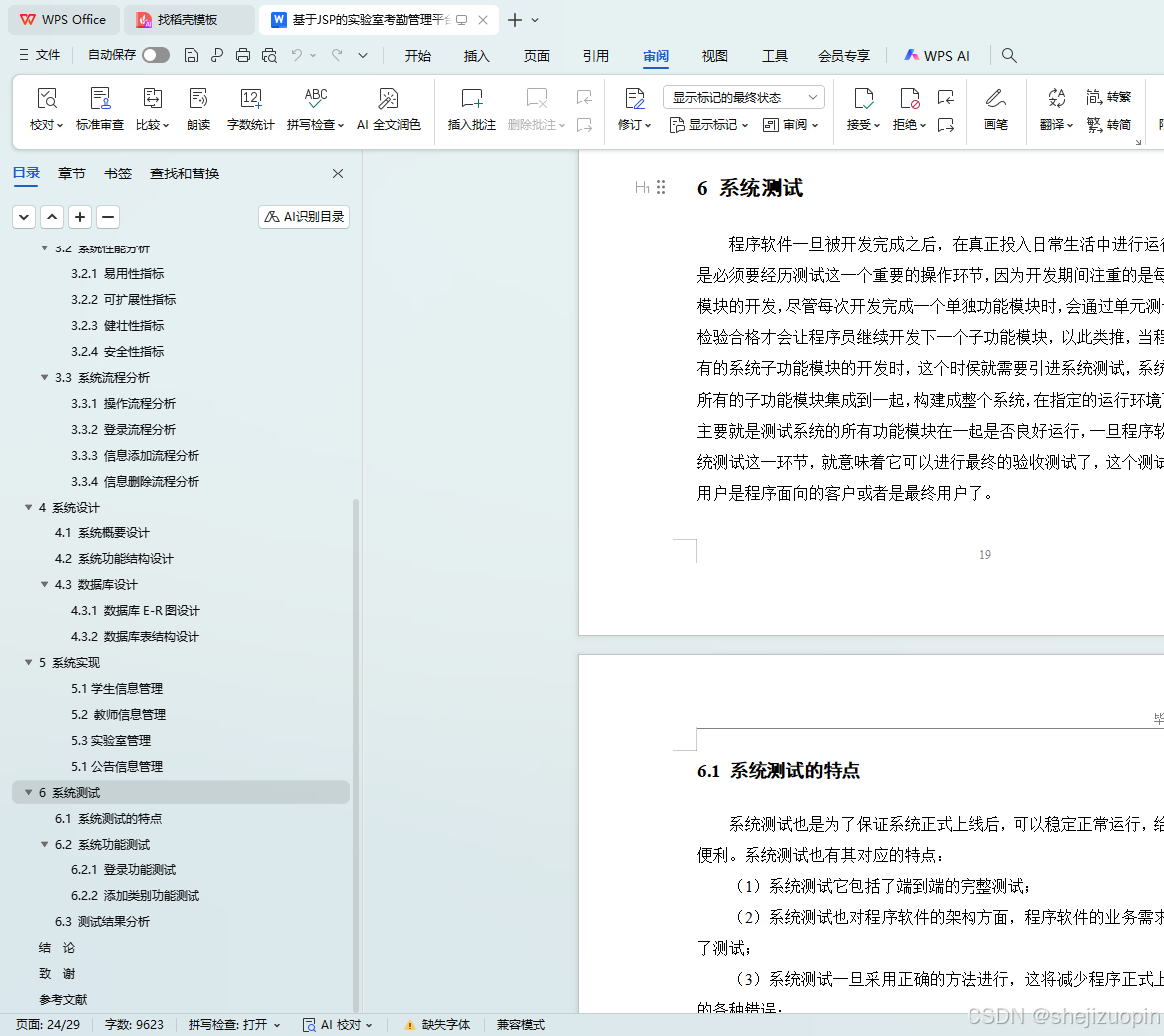The width and height of the screenshot is (1164, 1036).
Task: Open the 显示标记的最终状态 dropdown
Action: point(742,96)
